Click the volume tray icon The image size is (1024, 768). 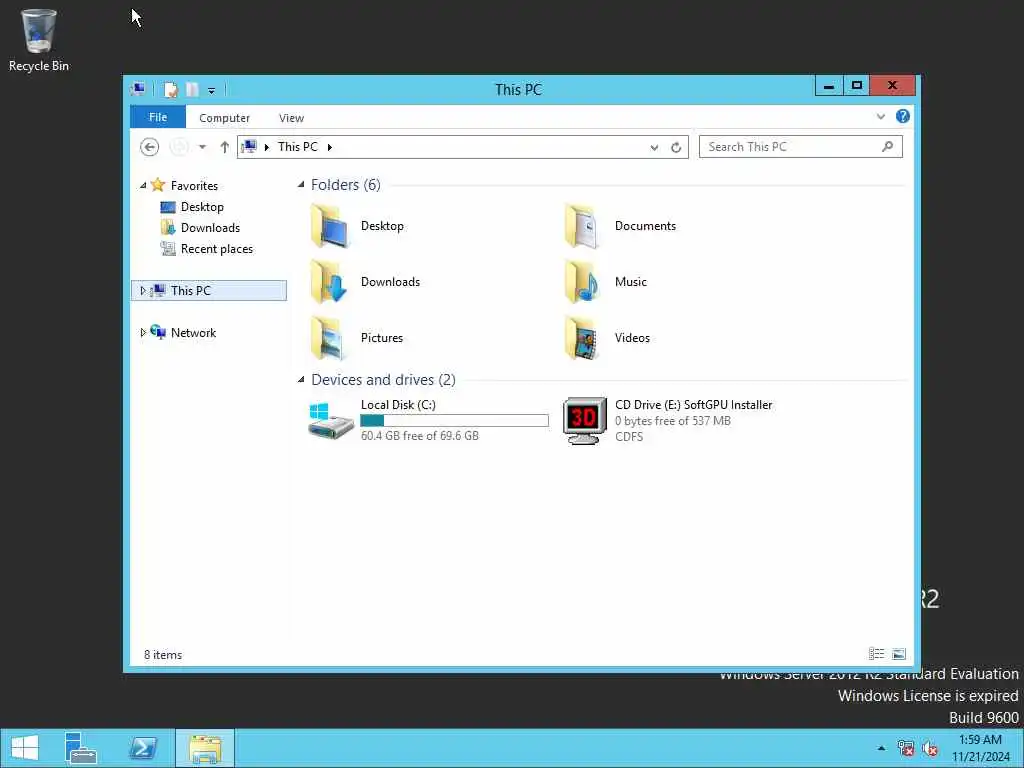(930, 748)
